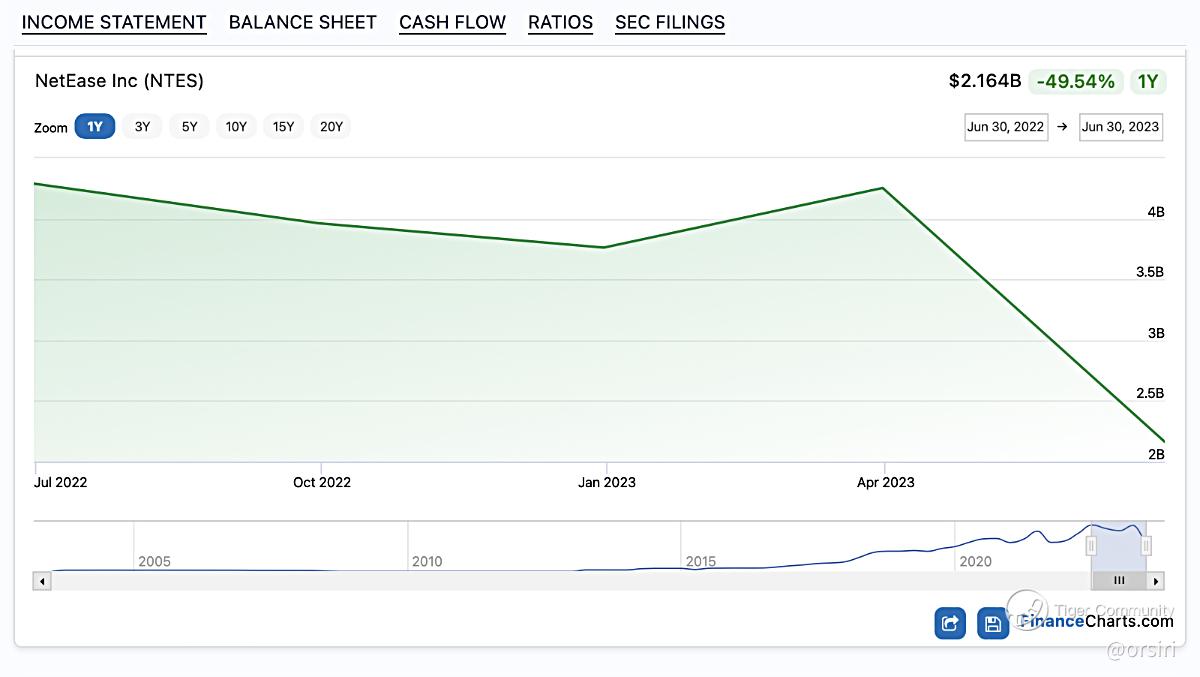
Task: Edit the Jun 30, 2023 end date
Action: [x=1121, y=127]
